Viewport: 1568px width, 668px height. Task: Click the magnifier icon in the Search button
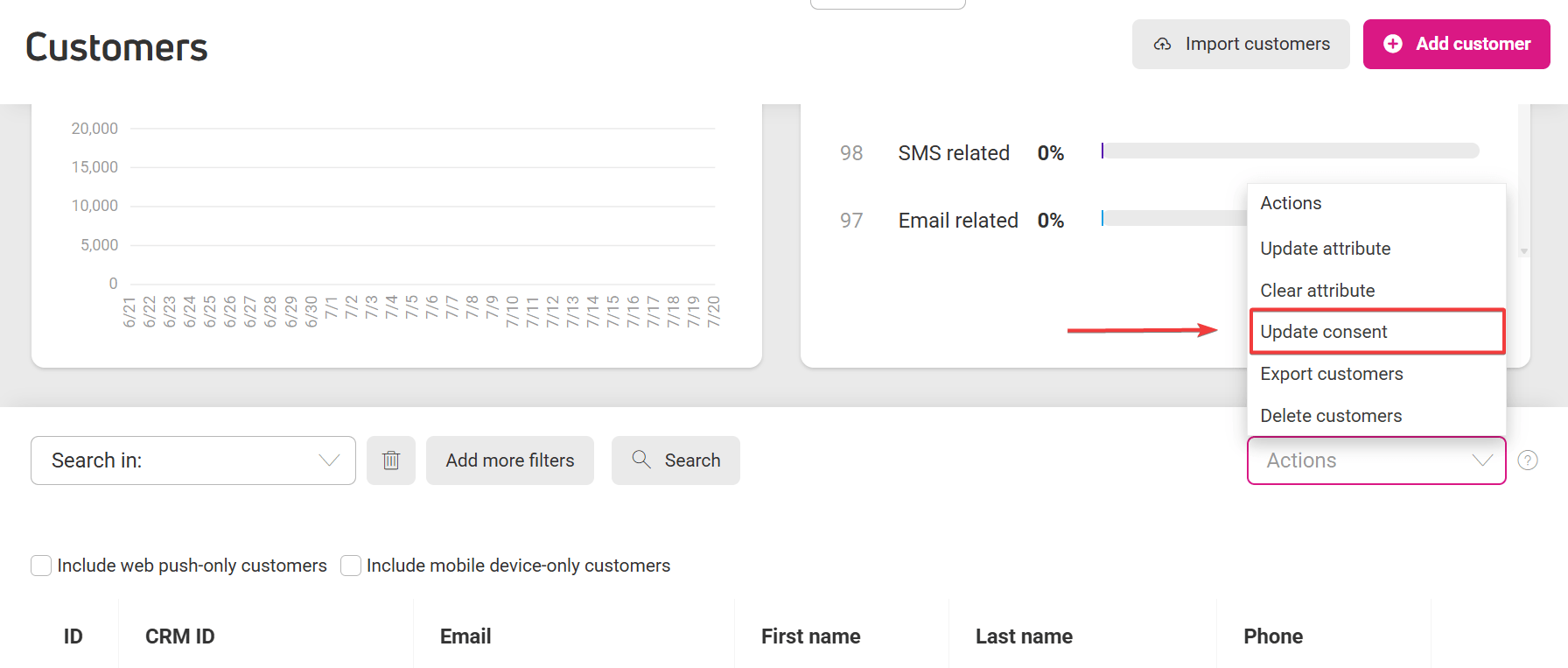tap(641, 460)
